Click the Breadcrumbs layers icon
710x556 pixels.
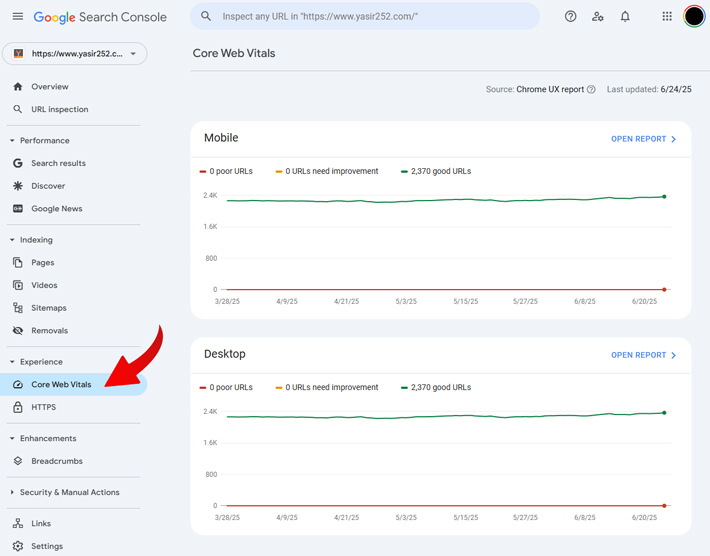coord(18,461)
